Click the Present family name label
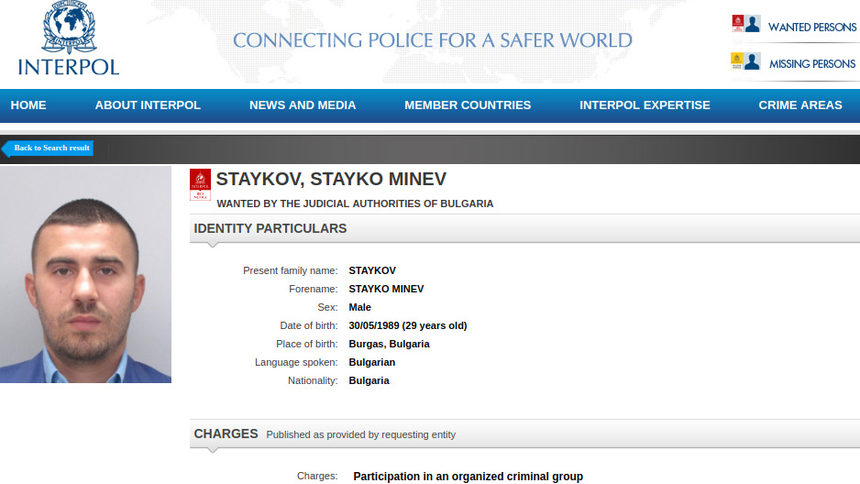The height and width of the screenshot is (484, 860). pyautogui.click(x=290, y=271)
